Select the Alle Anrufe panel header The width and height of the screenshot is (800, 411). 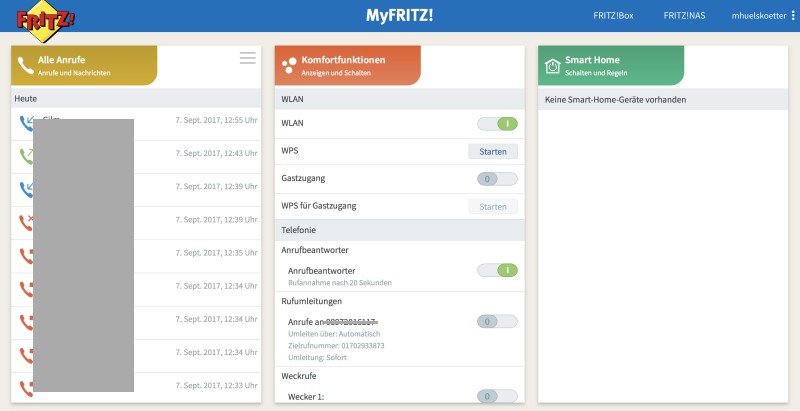pyautogui.click(x=84, y=66)
